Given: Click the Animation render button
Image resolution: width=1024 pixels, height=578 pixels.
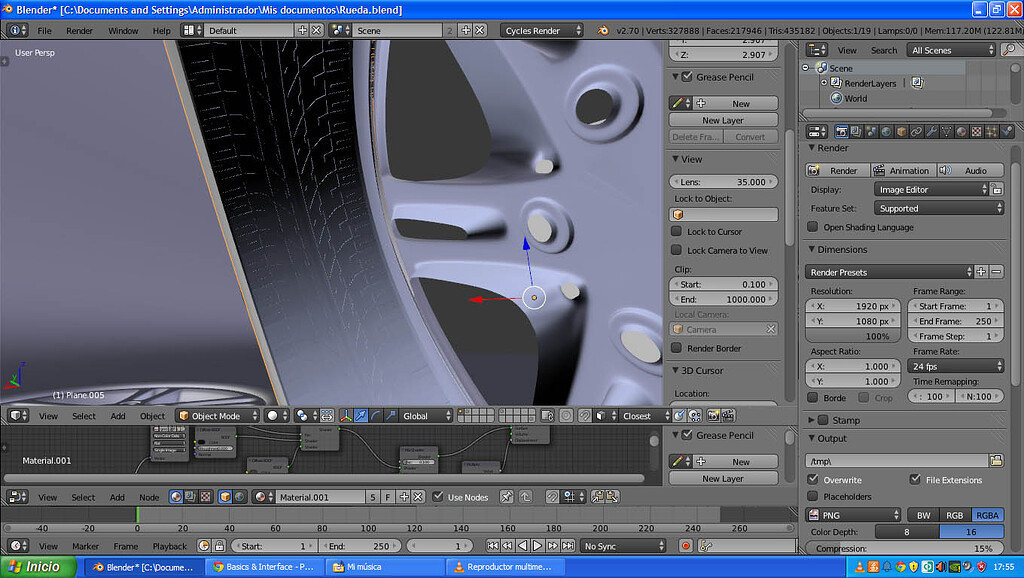Looking at the screenshot, I should [x=903, y=170].
